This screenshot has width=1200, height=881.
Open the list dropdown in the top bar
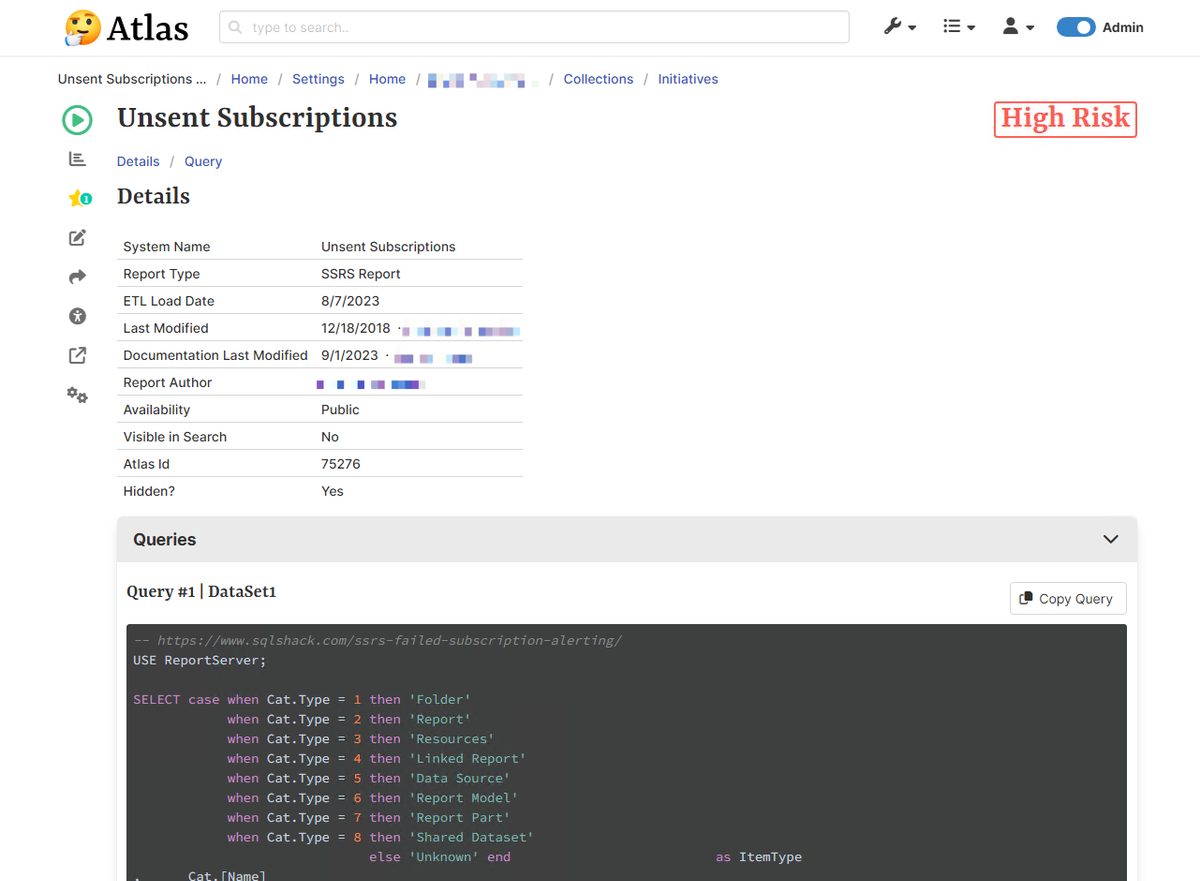tap(958, 27)
